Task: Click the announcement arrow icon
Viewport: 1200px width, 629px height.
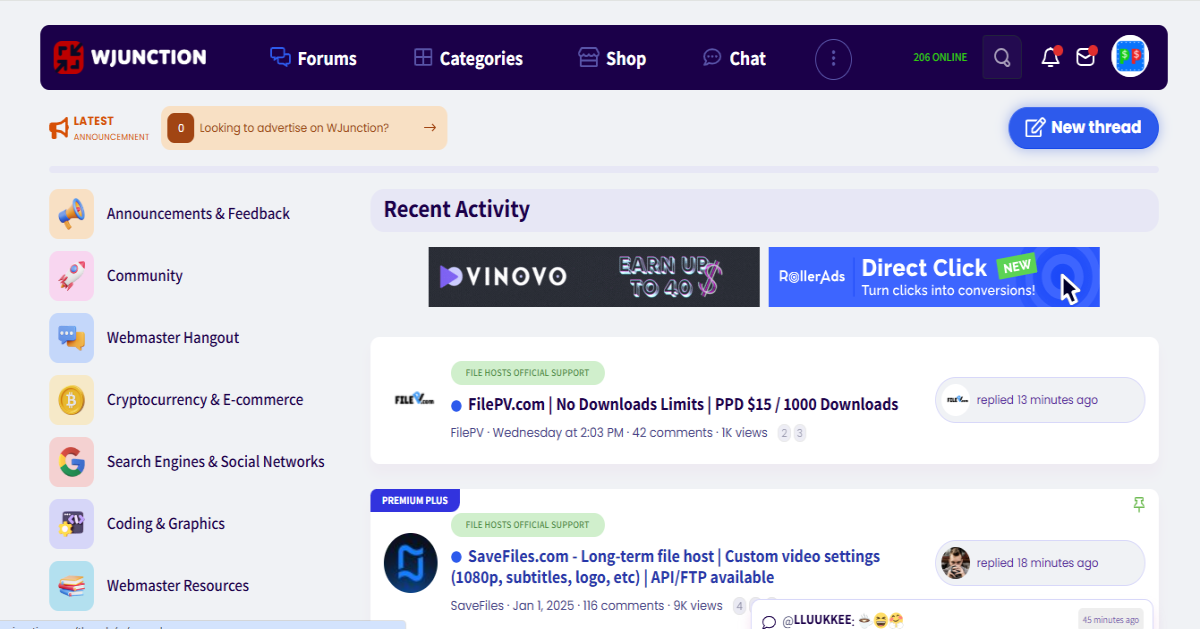Action: (x=430, y=128)
